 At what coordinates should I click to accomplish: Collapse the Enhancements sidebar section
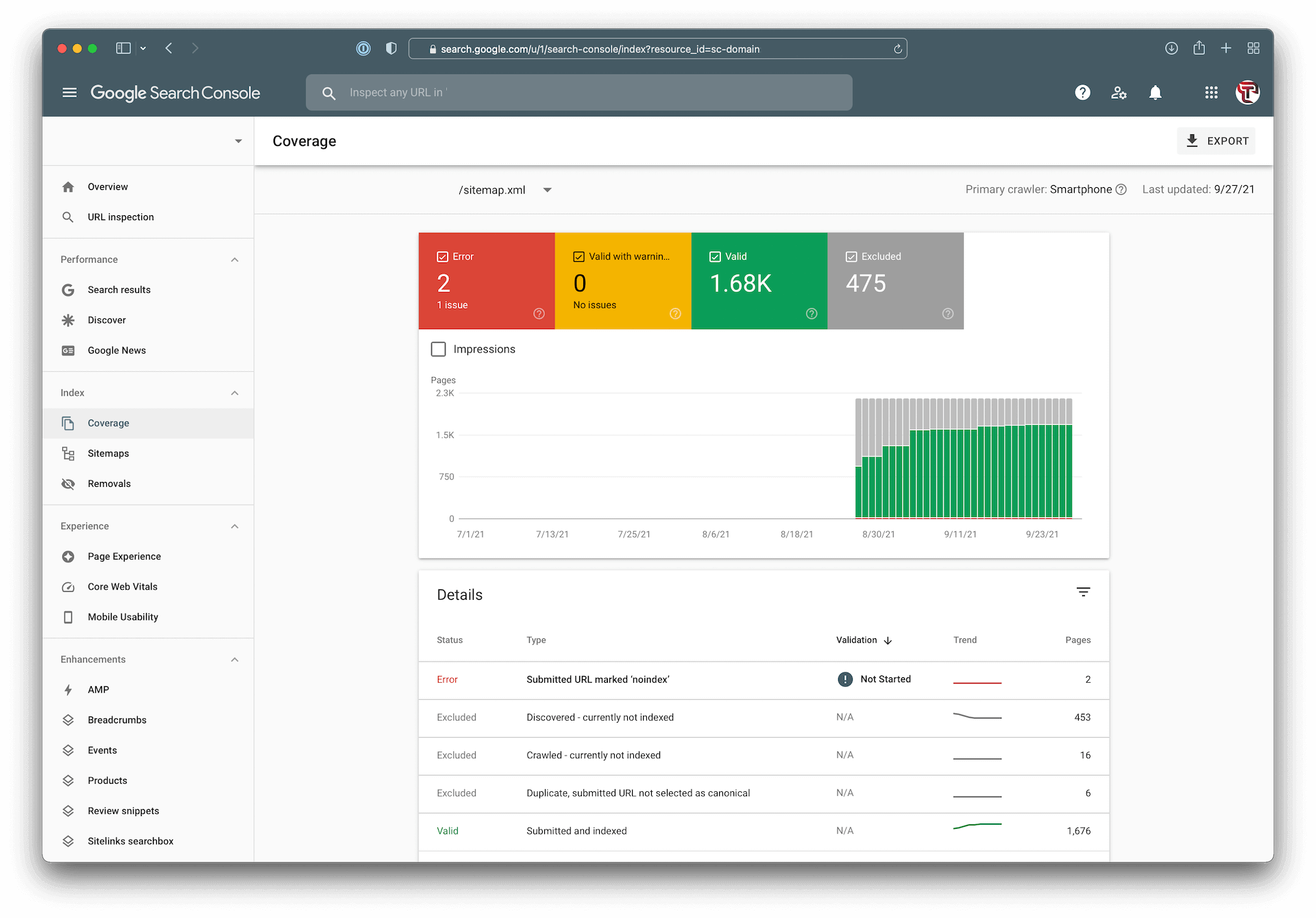pos(234,660)
